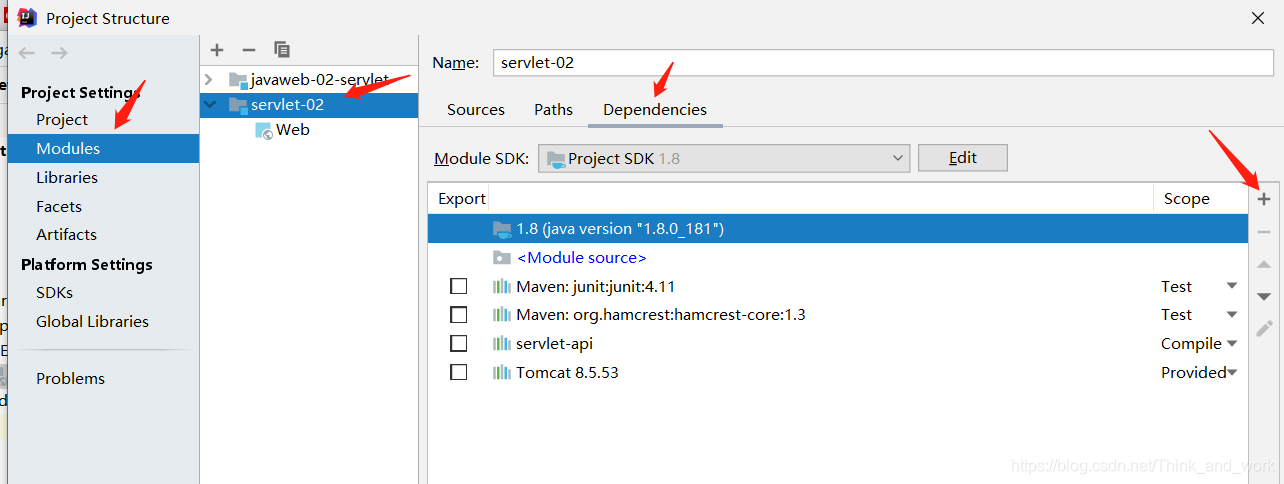Open the Problems section
Screen dimensions: 1284x484
(70, 378)
